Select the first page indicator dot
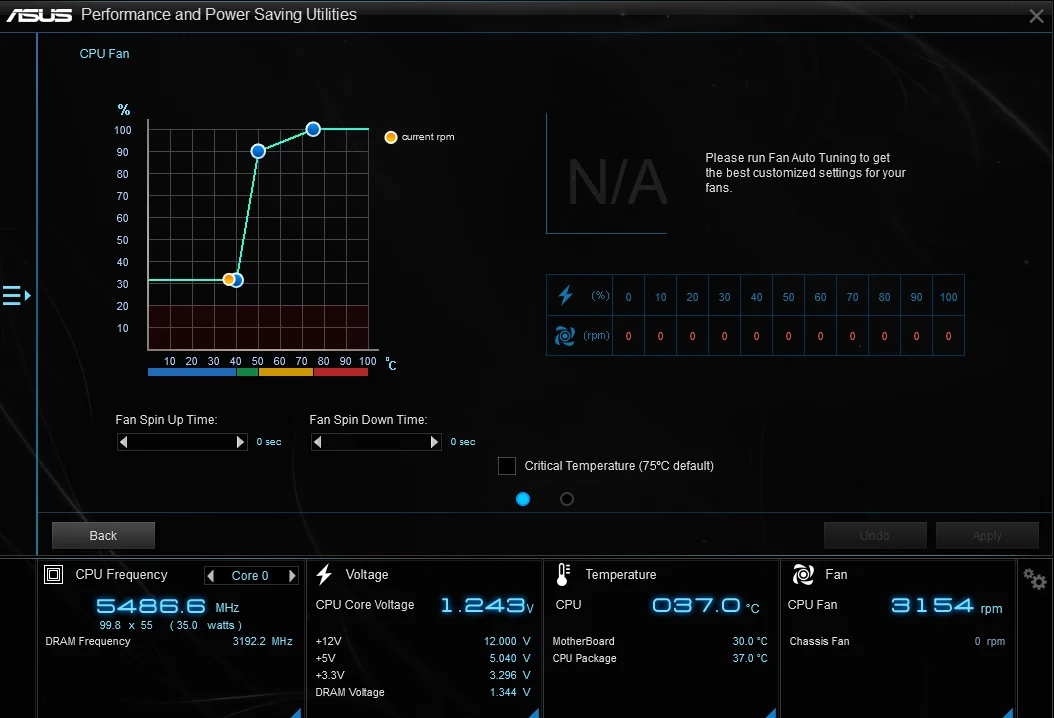 click(x=522, y=498)
